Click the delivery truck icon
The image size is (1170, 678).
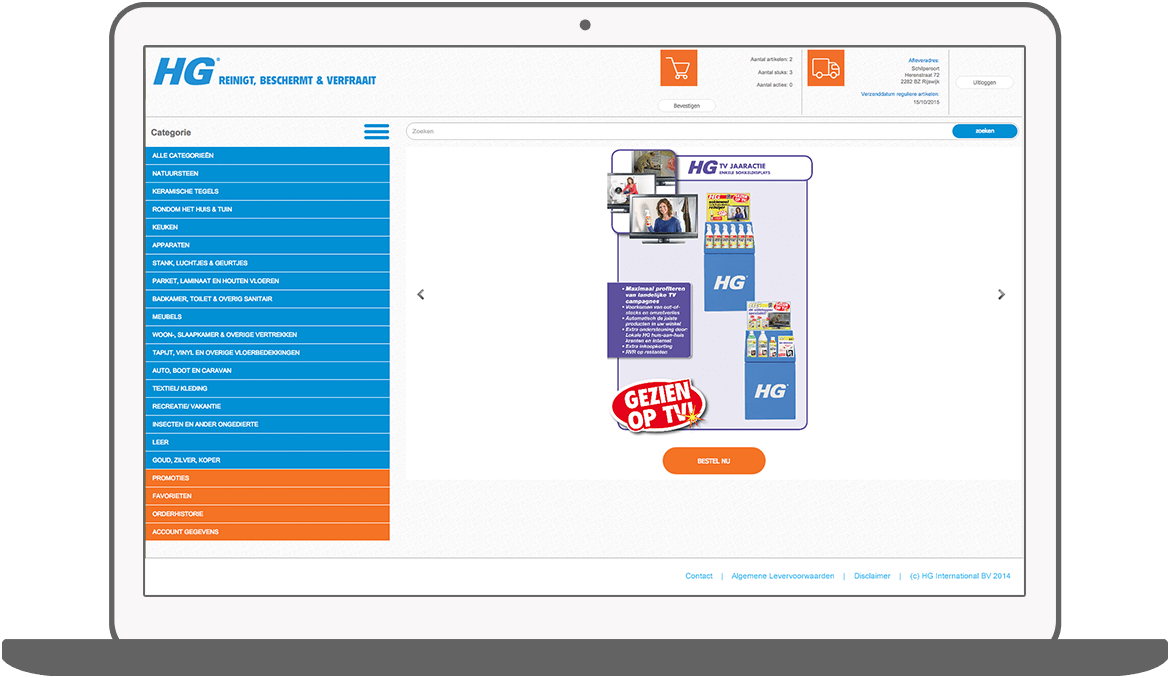[825, 68]
